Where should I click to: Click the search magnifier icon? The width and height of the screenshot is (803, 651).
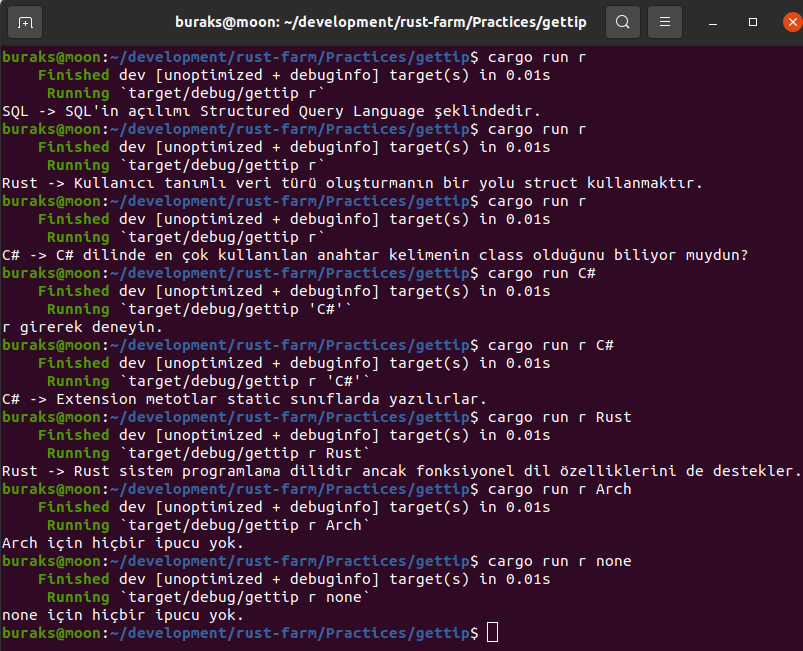tap(623, 21)
